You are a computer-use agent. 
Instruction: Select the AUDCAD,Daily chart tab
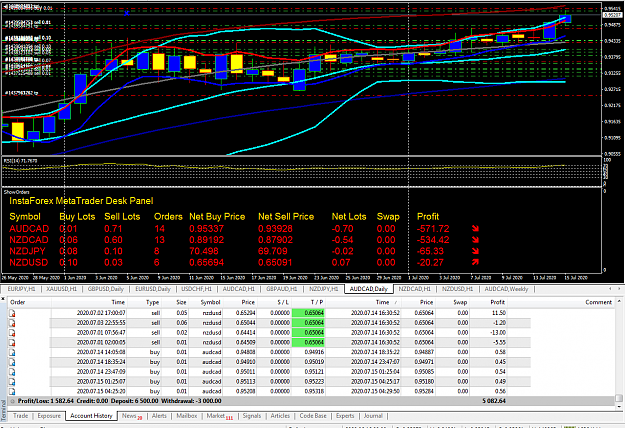[x=369, y=289]
